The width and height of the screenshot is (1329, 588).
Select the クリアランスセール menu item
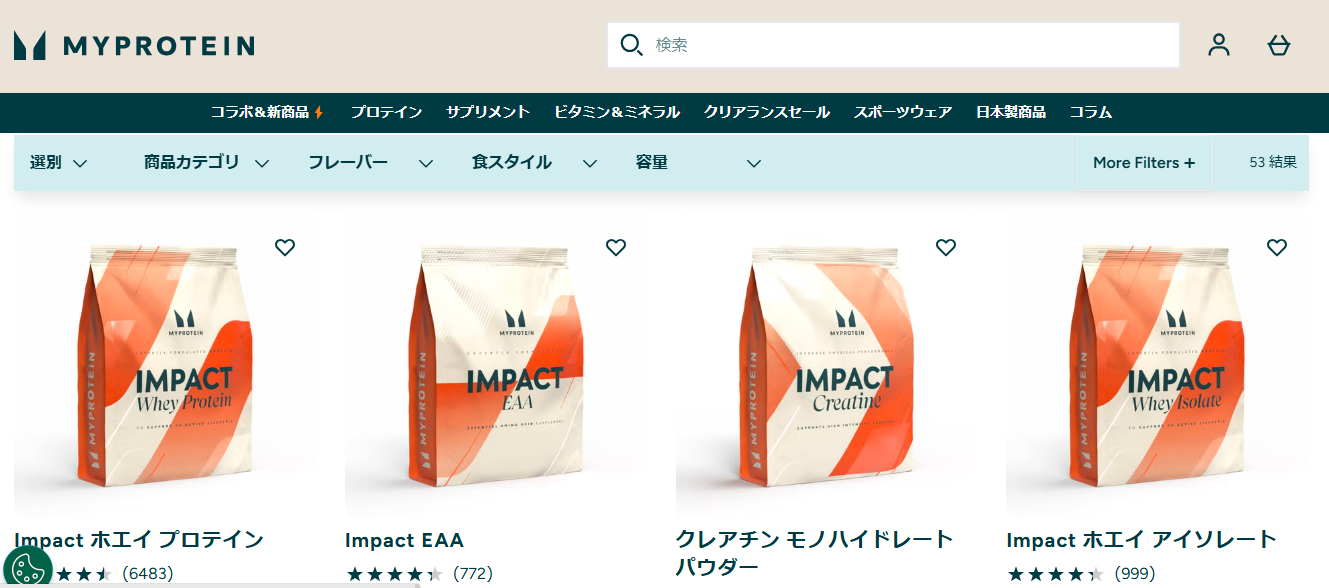(767, 112)
